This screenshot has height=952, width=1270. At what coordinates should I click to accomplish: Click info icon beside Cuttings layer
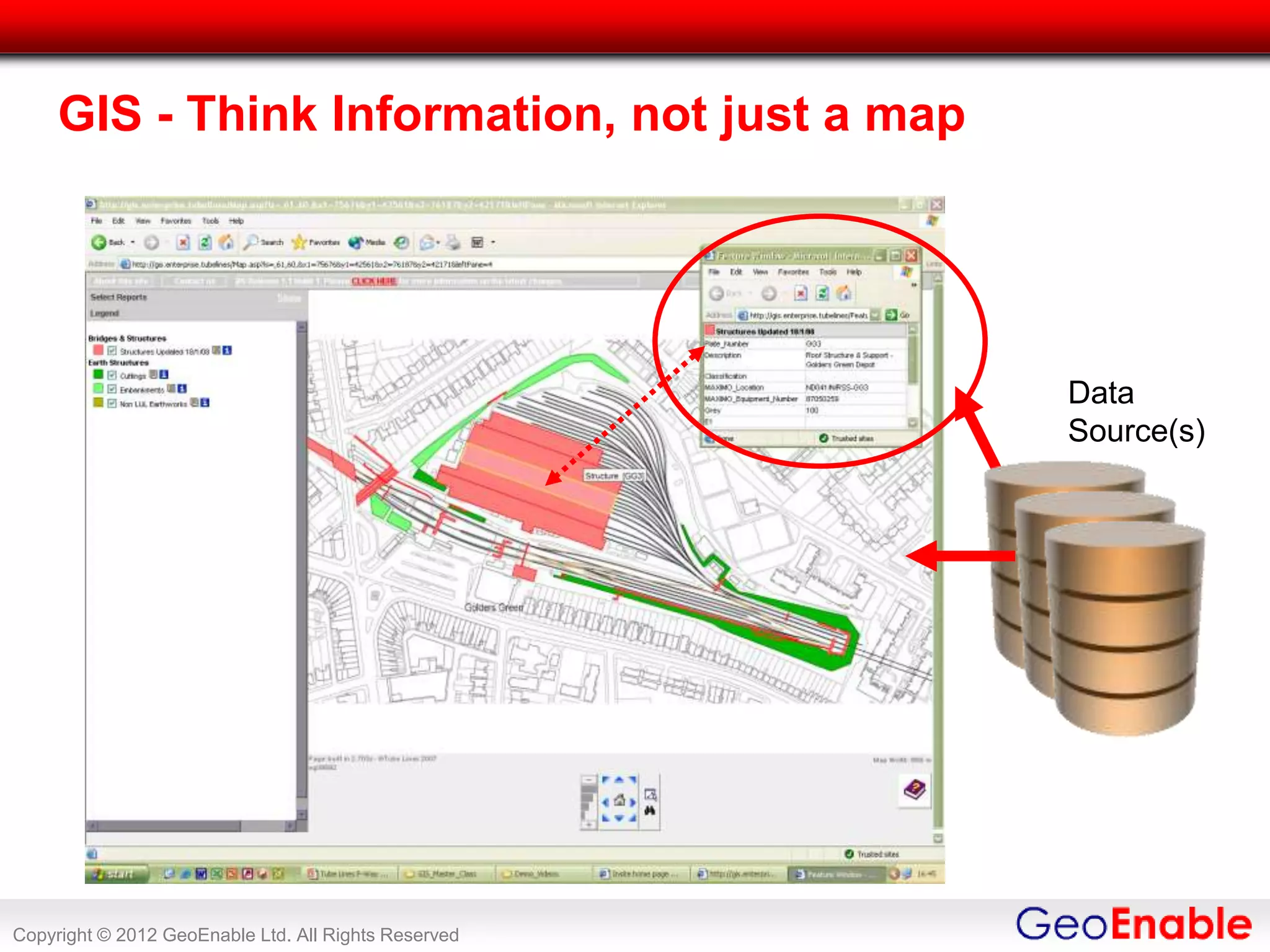point(164,374)
